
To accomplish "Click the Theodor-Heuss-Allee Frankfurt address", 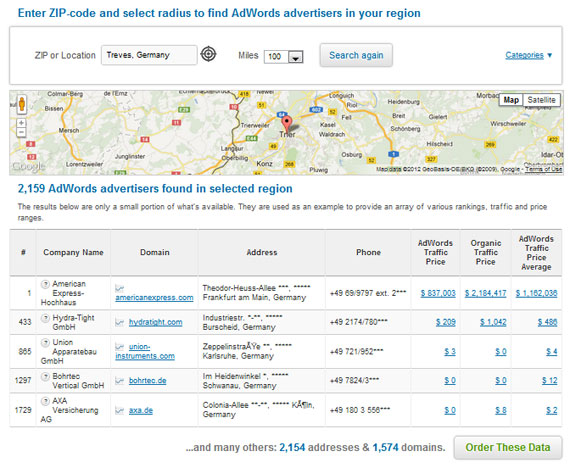I will click(256, 293).
